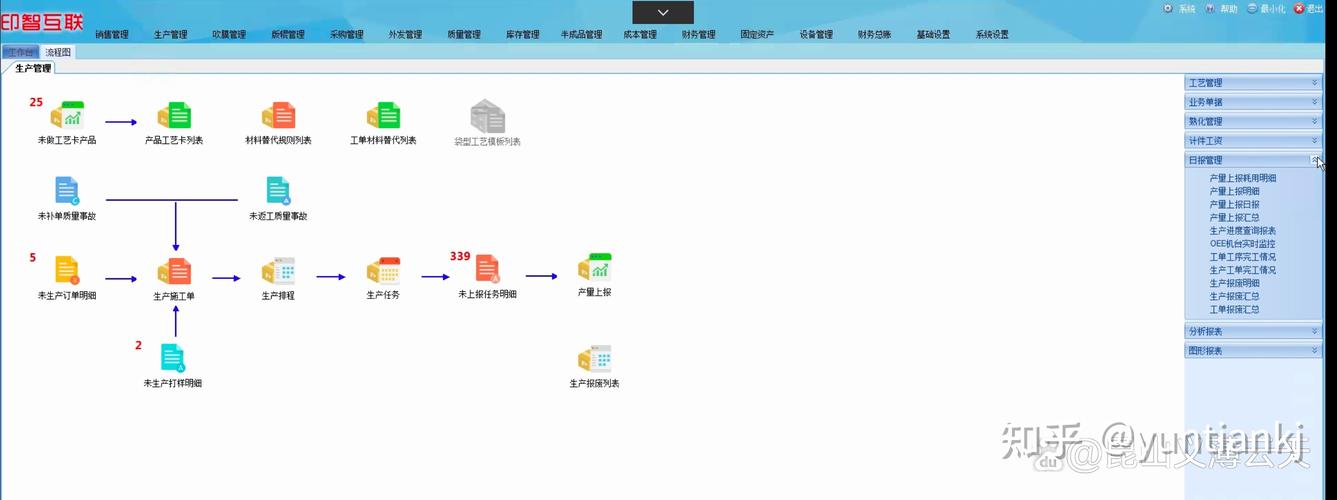Viewport: 1337px width, 500px height.
Task: Launch the 产量上报 icon
Action: point(594,268)
